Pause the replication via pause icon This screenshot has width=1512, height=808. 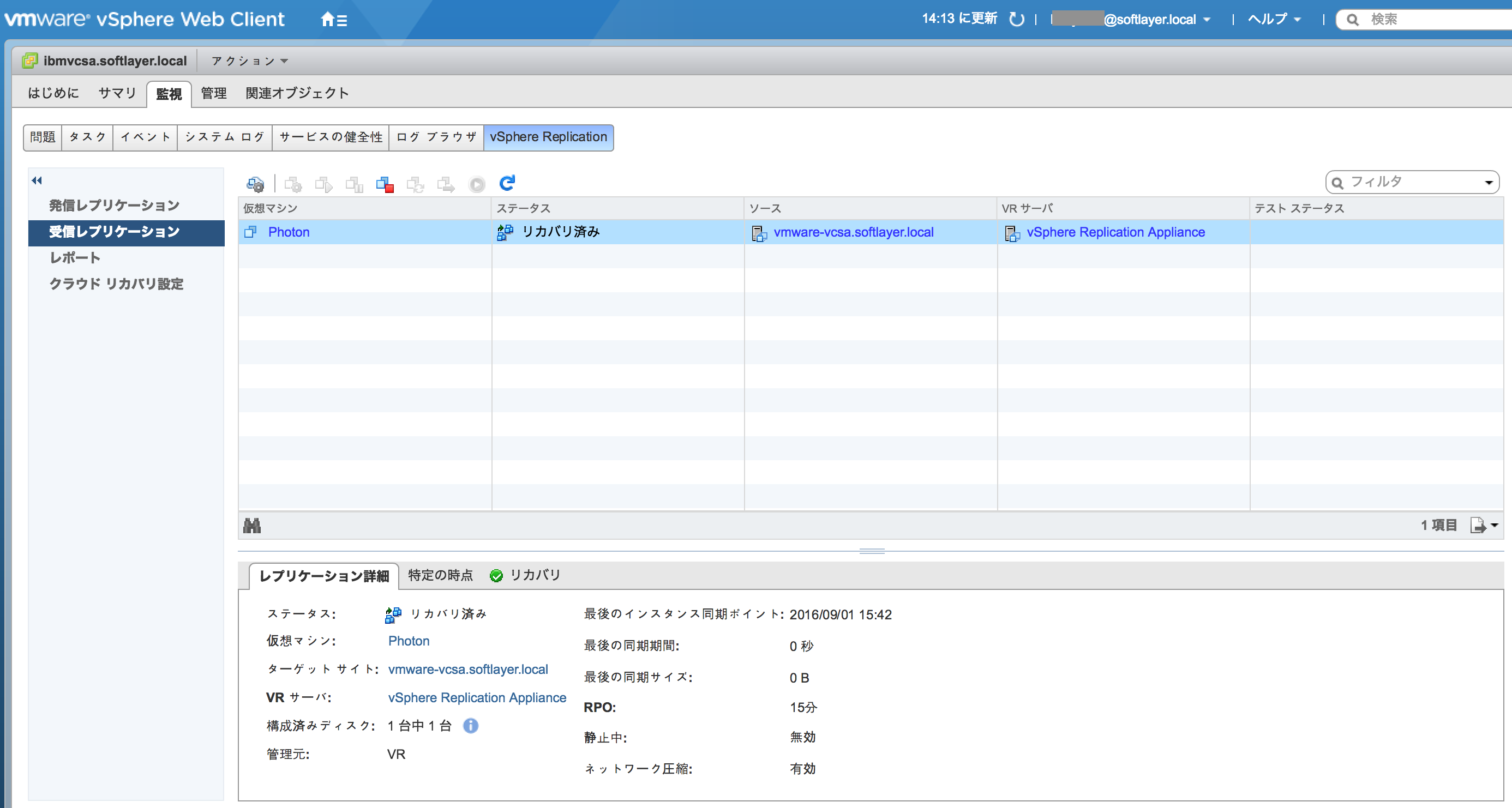(x=355, y=184)
